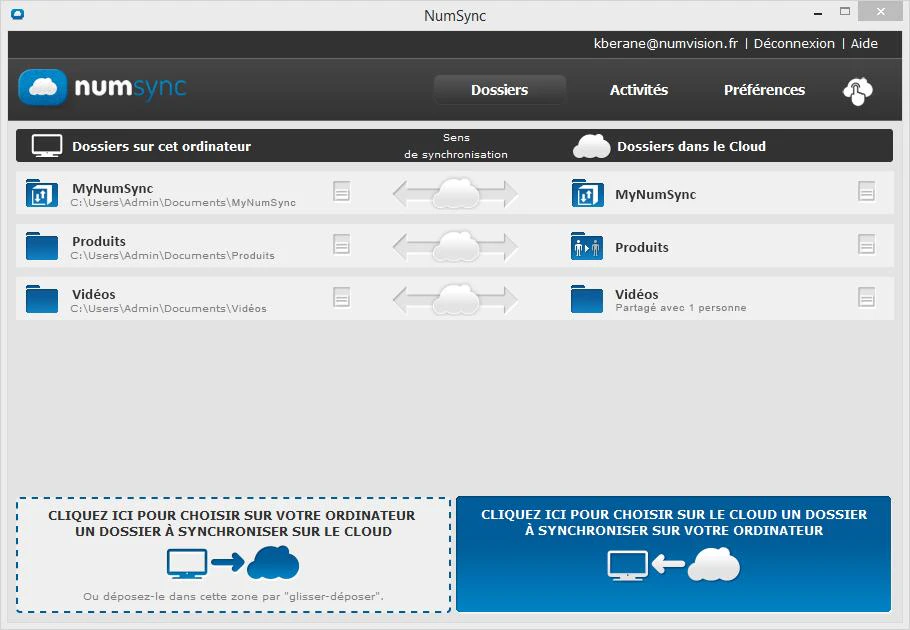Maximize the NumSync window
The image size is (910, 630).
pos(845,12)
